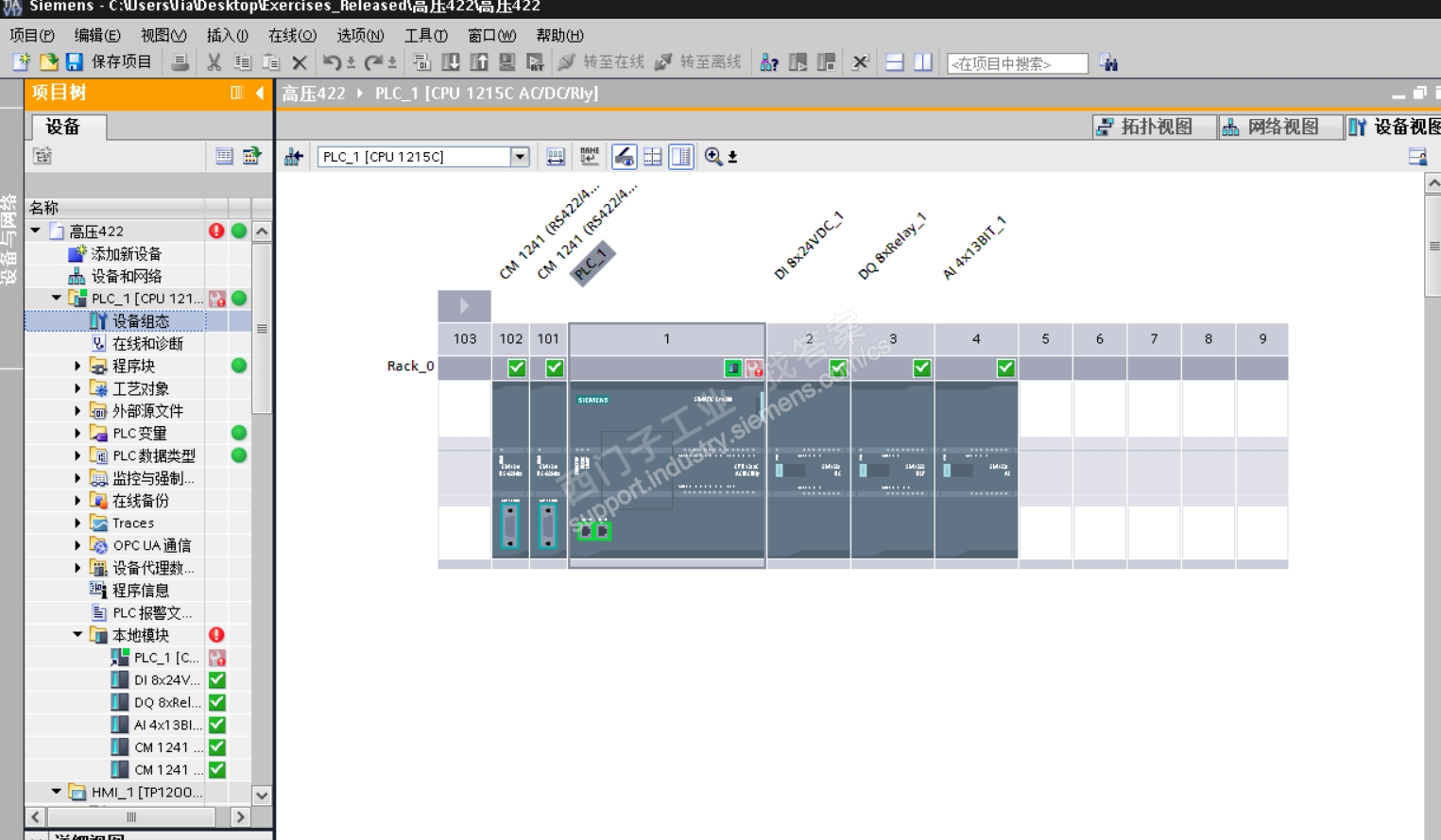Select the CM 1241 module in slot 102

pos(510,471)
